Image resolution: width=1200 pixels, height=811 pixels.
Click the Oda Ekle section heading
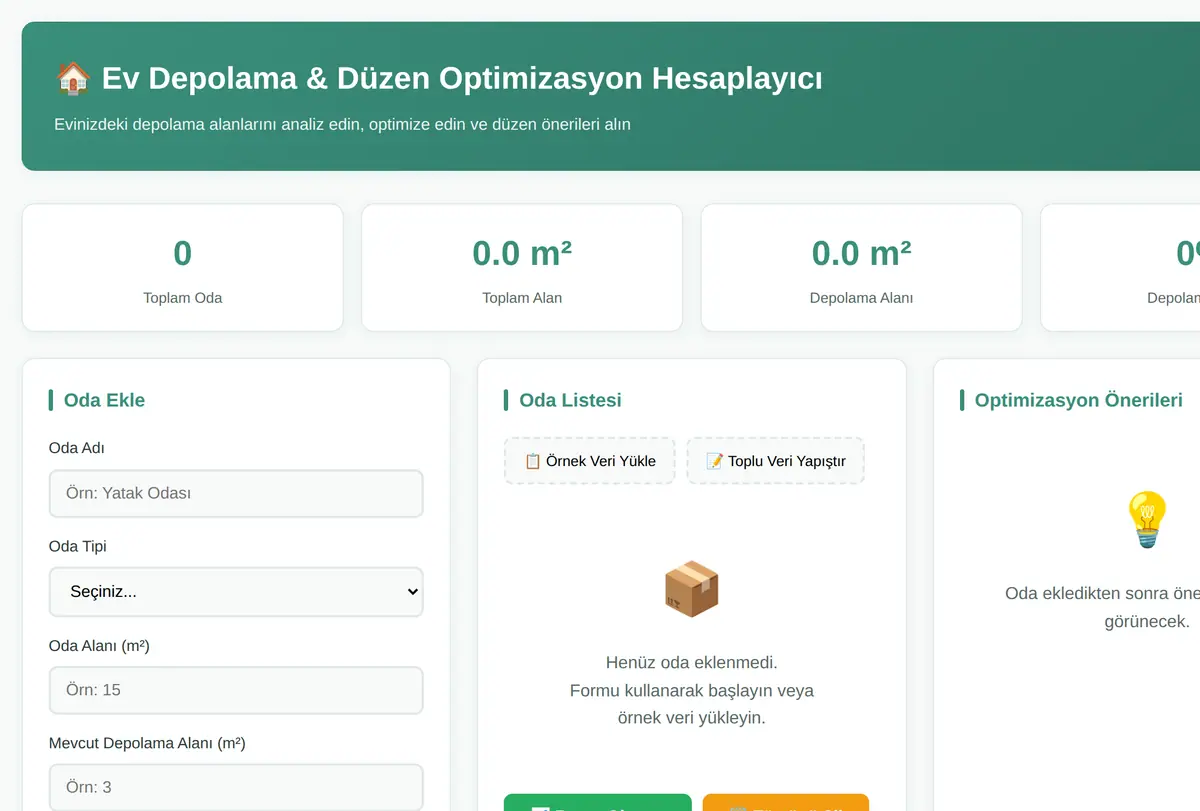coord(104,400)
